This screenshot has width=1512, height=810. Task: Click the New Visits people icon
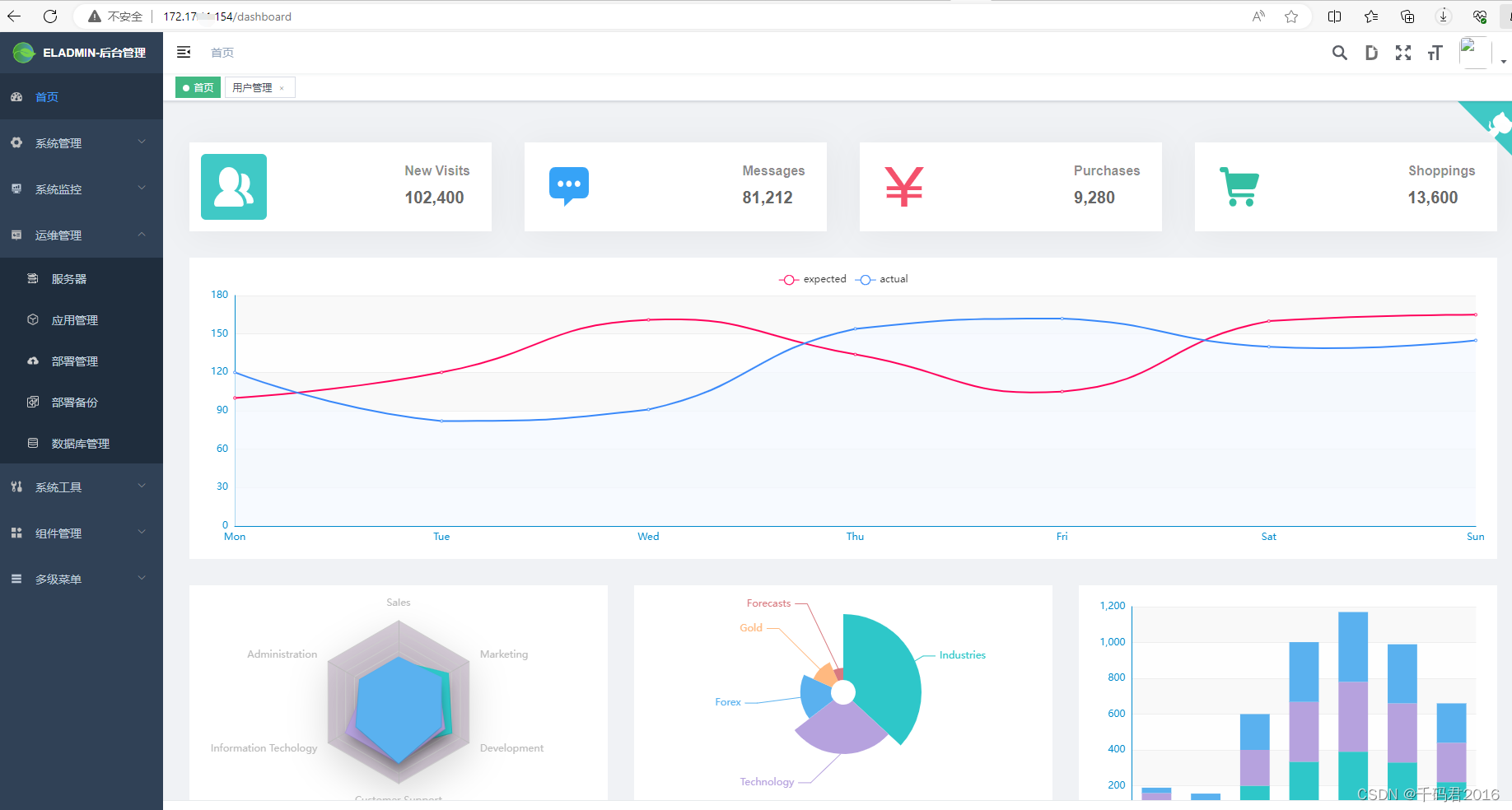[234, 187]
